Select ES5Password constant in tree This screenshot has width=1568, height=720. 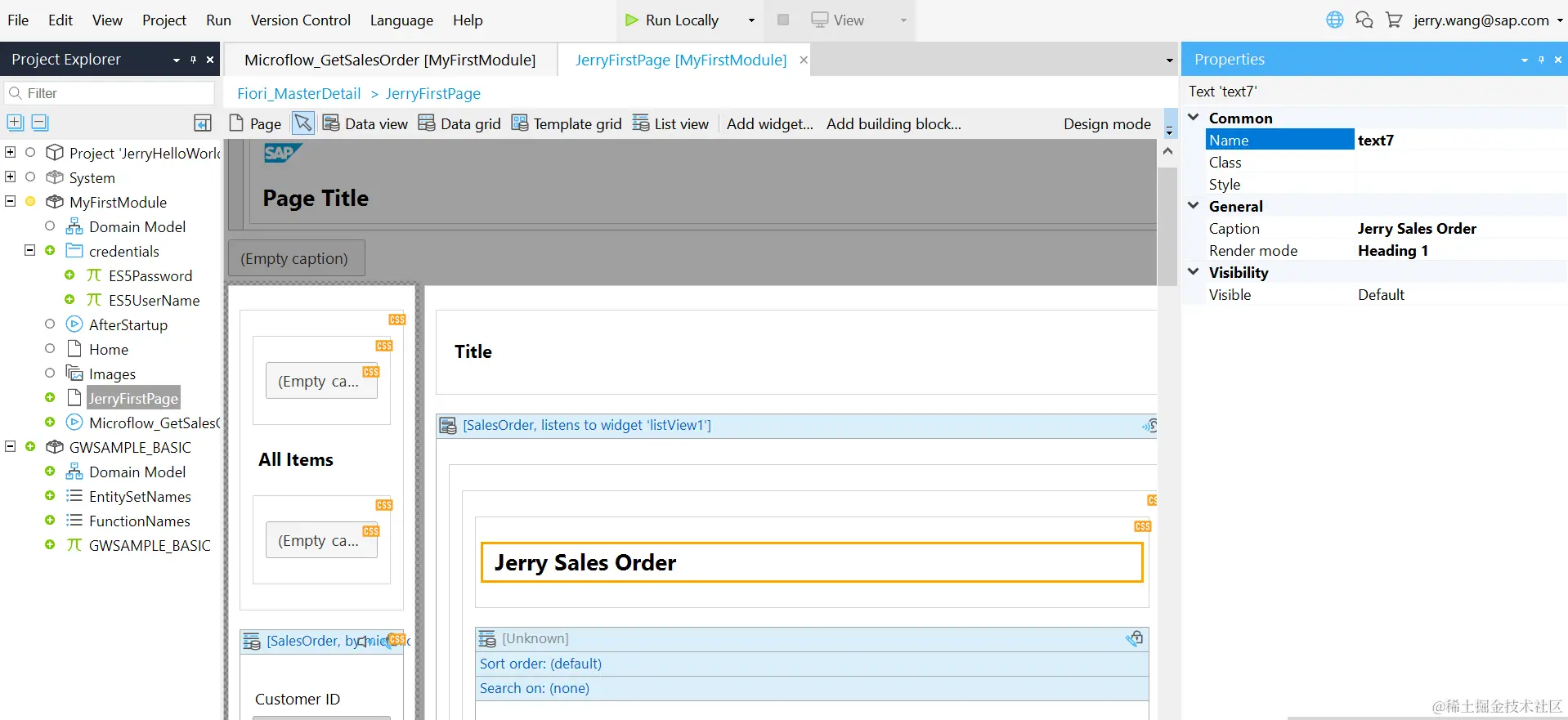[150, 275]
